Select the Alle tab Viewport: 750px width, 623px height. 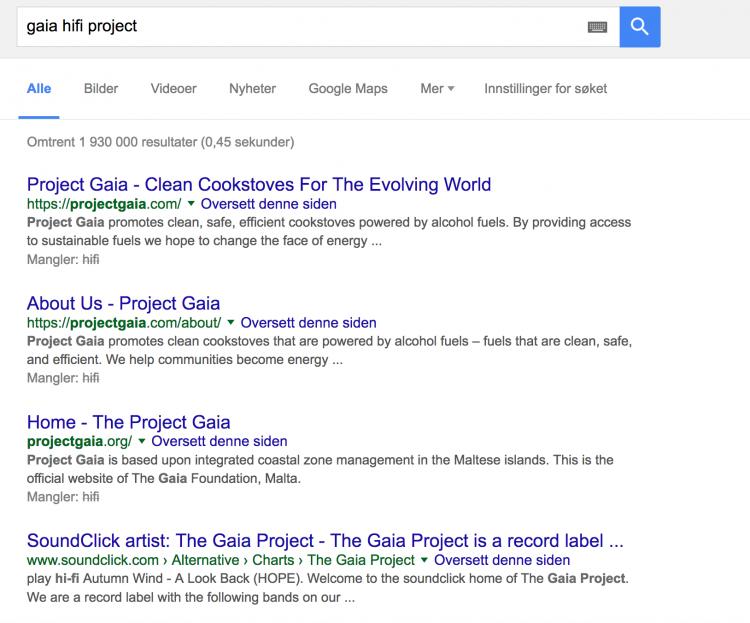39,89
